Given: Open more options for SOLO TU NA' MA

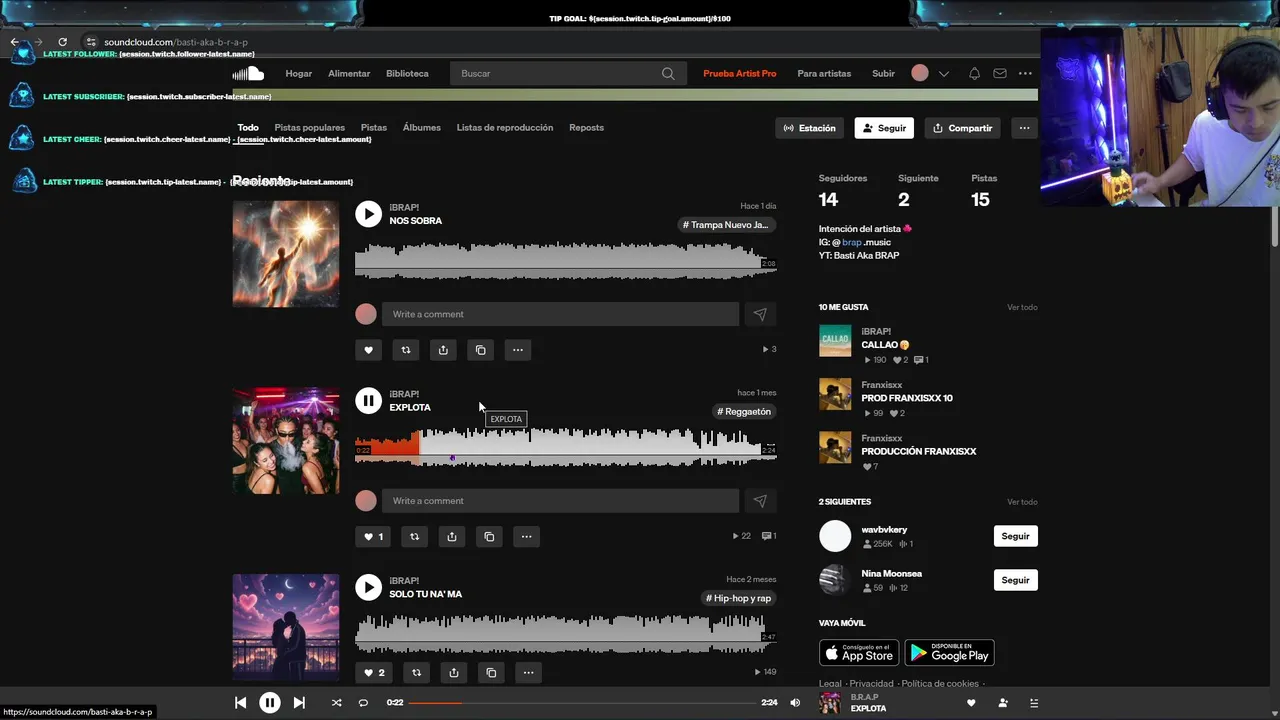Looking at the screenshot, I should (528, 673).
